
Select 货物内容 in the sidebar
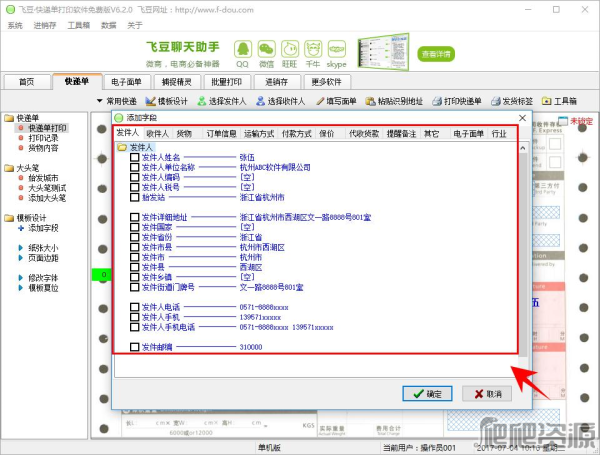point(43,148)
